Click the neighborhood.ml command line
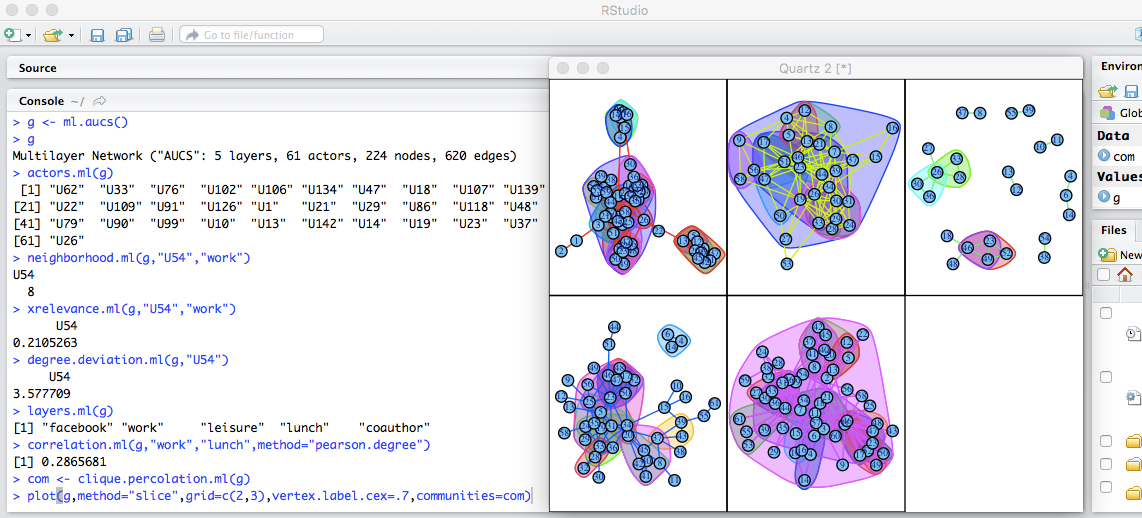Screen dimensions: 1142x518 tap(132, 258)
